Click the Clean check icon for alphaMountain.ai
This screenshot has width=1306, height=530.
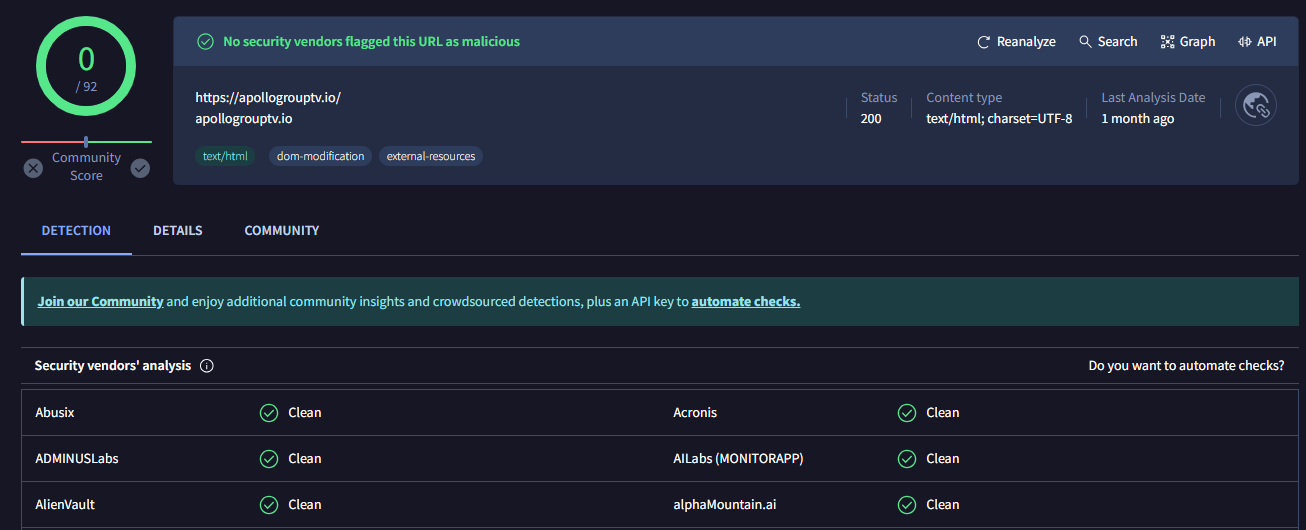tap(907, 504)
